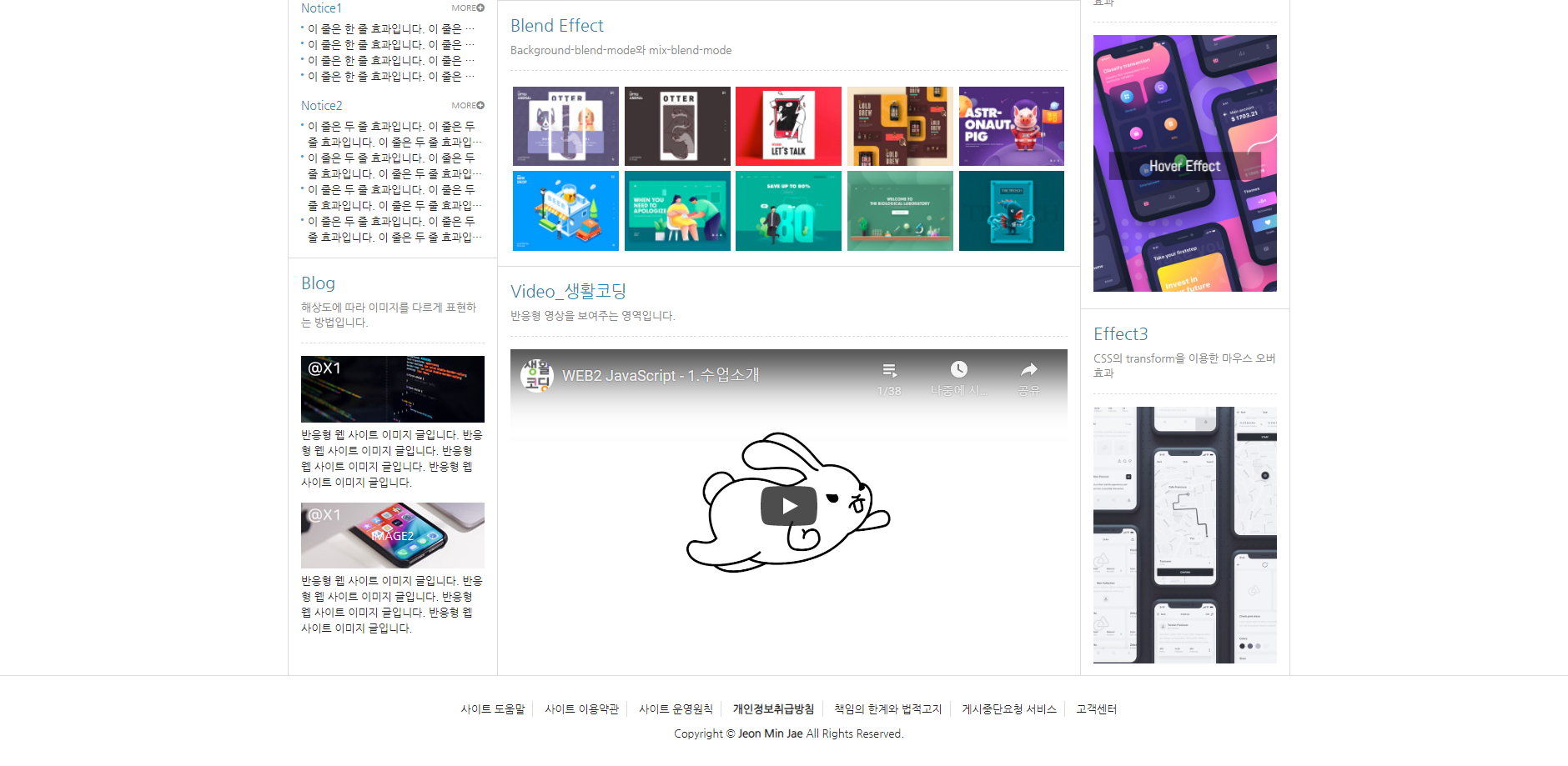Click the Jeon Min Jae copyright name

(770, 733)
